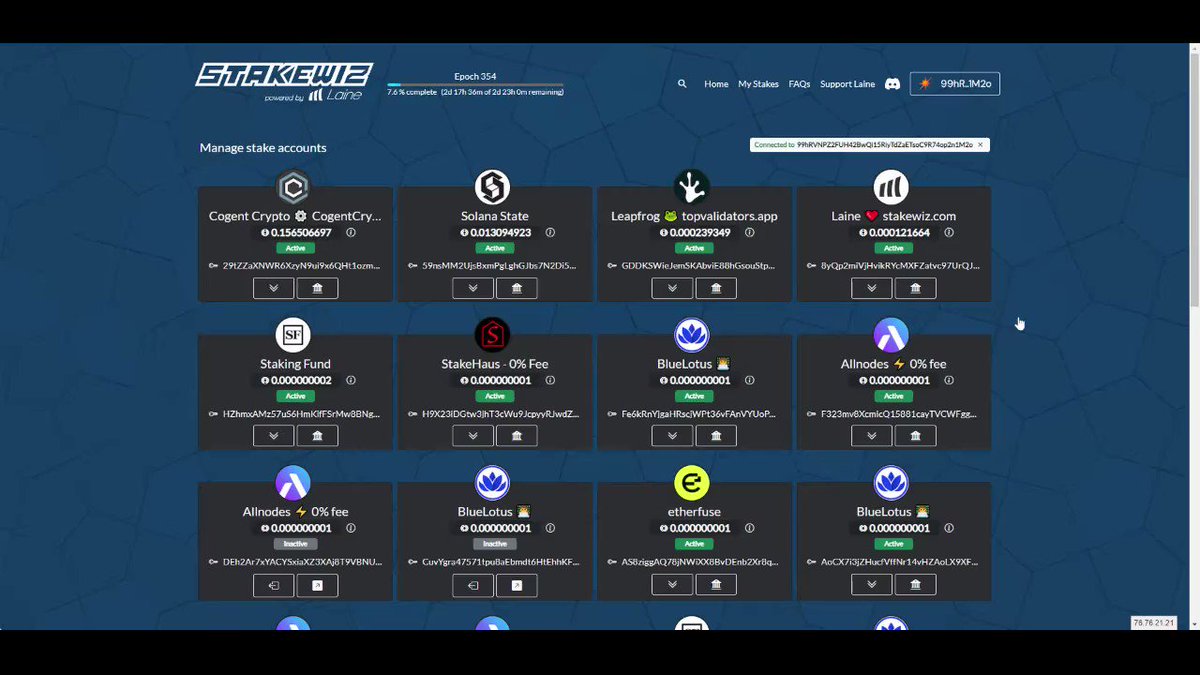1200x675 pixels.
Task: Click BlueLotus logo on Fe6kRnY card
Action: point(691,335)
